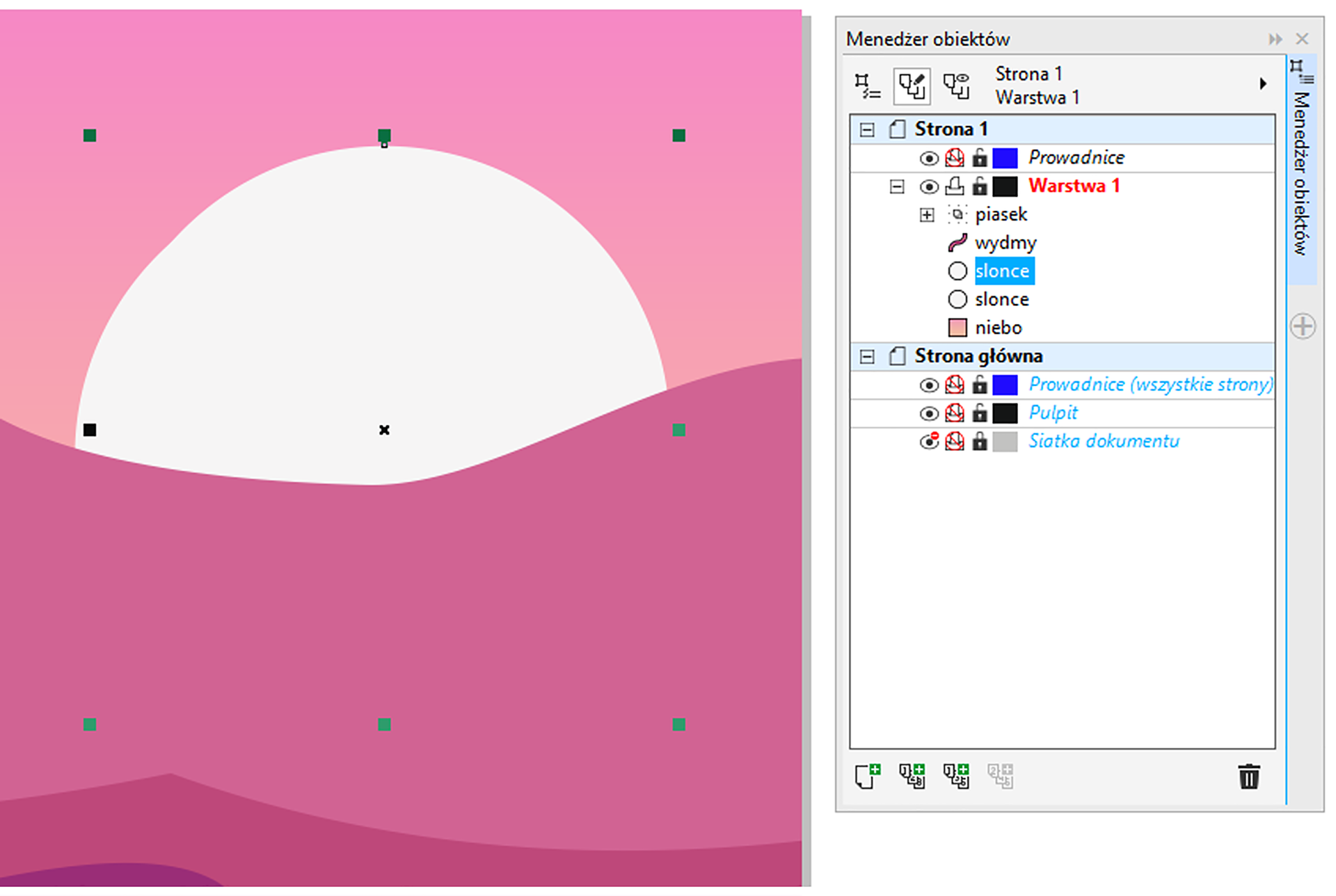Toggle the edit across layers icon
Viewport: 1336px width, 896px height.
(912, 86)
